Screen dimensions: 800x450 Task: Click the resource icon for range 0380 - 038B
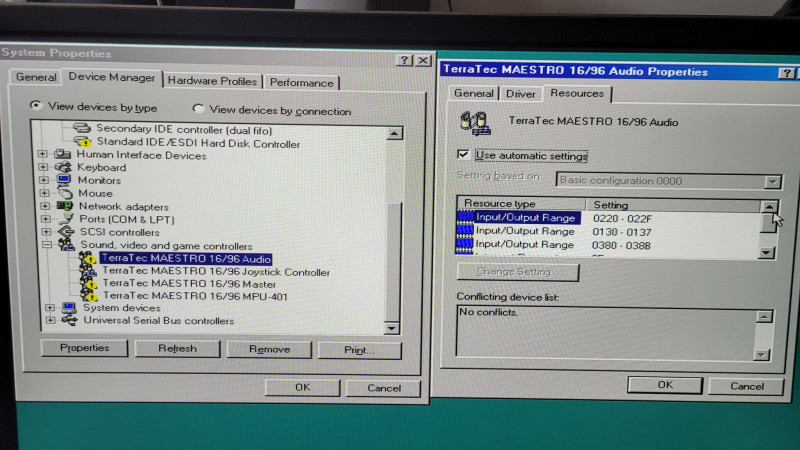[464, 244]
